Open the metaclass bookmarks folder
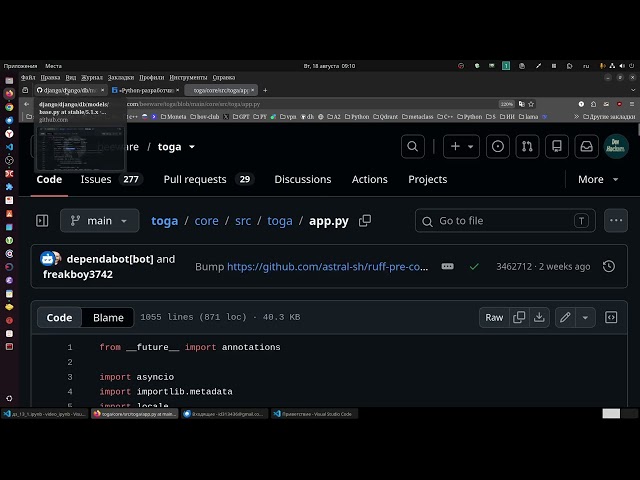Screen dimensions: 640x480 418,117
